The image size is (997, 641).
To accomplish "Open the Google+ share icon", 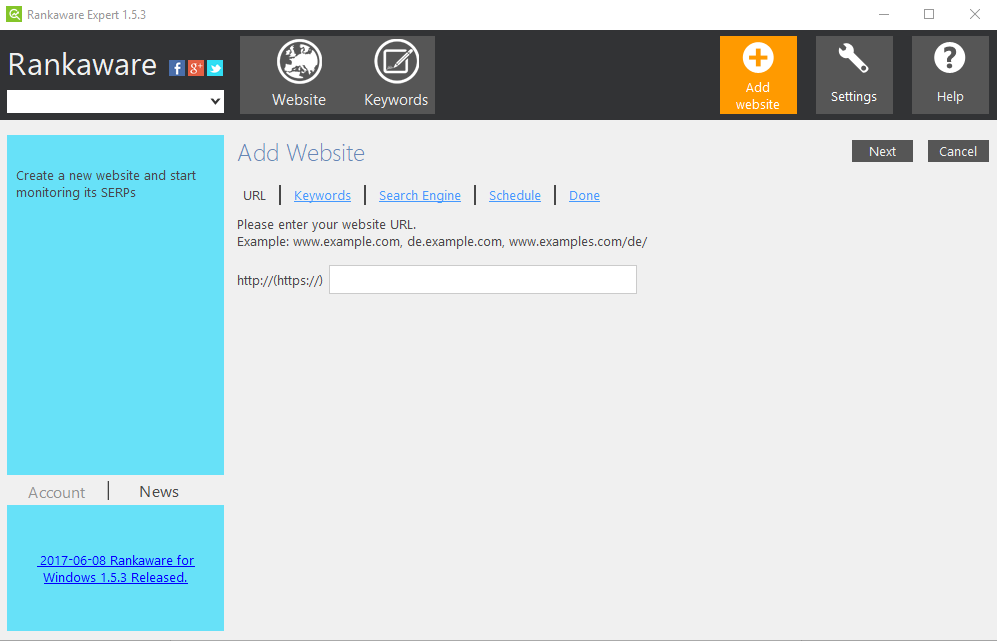I will tap(195, 67).
